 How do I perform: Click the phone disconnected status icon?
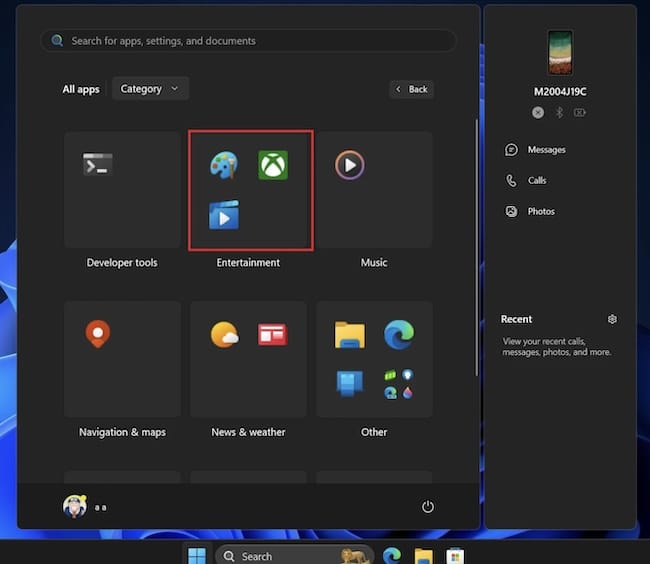tap(538, 112)
